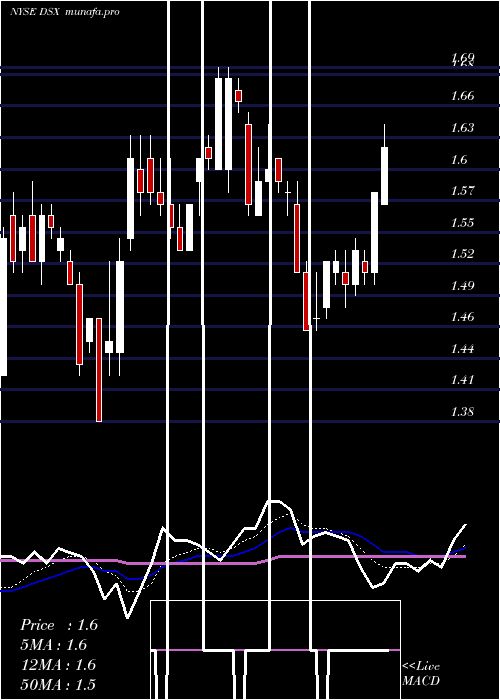Screen dimensions: 500x700
Task: Click the 1.6 price axis label
Action: (x=459, y=159)
